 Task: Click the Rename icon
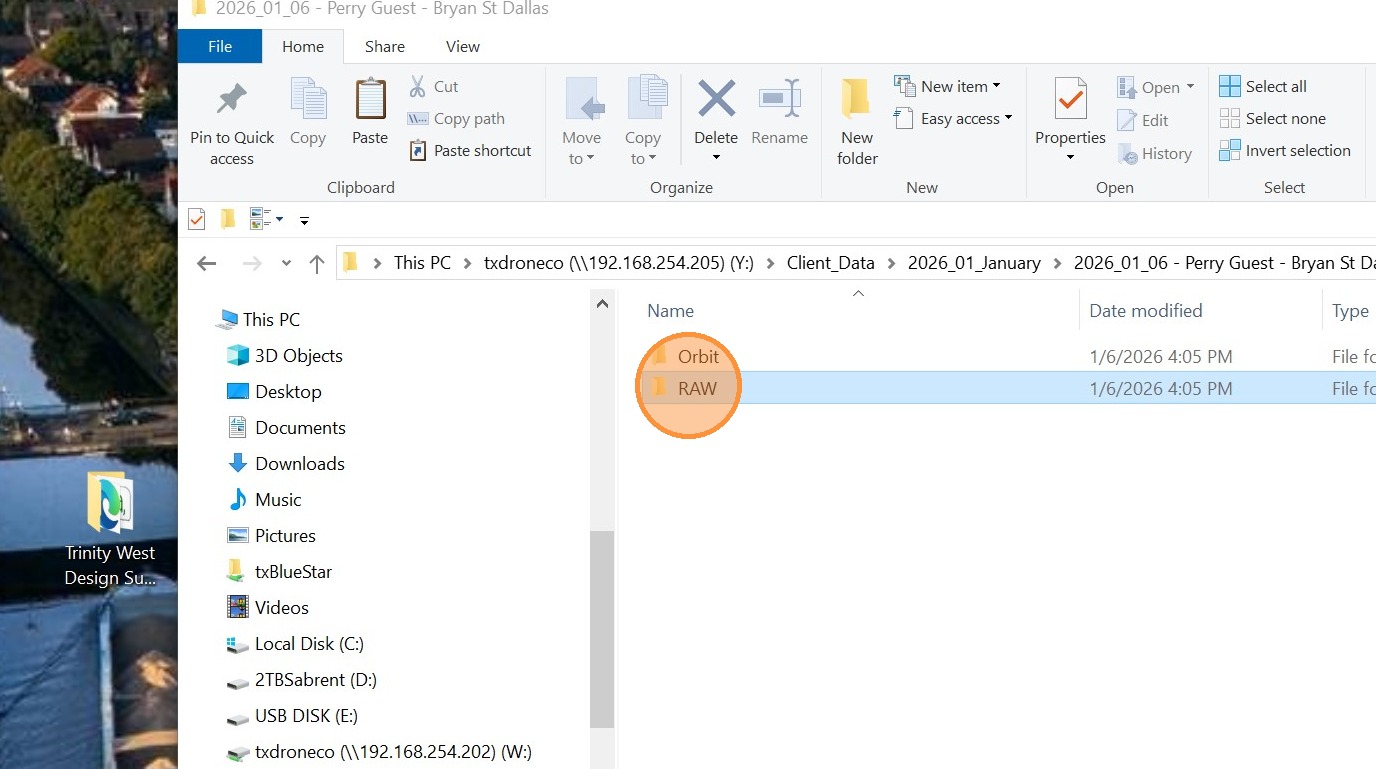point(780,99)
